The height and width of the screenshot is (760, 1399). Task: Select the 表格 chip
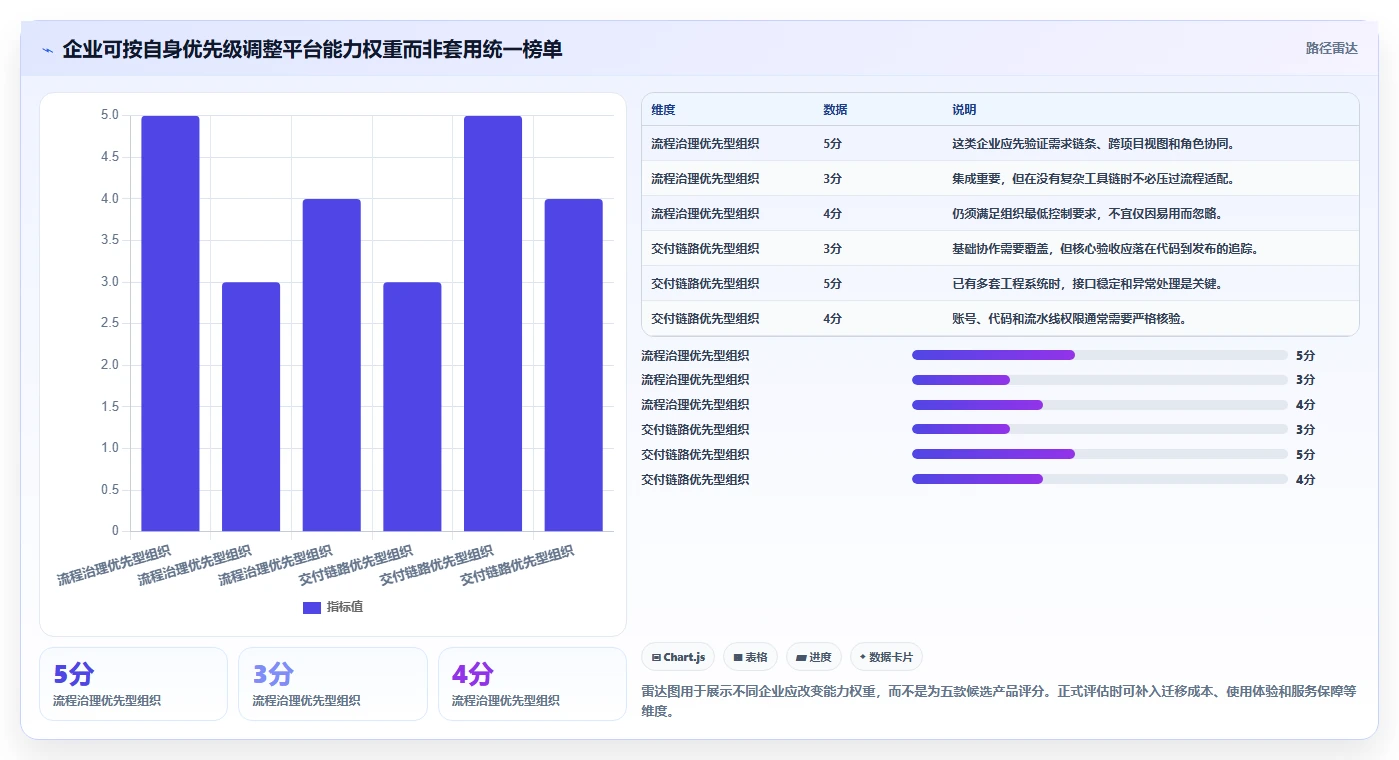tap(751, 657)
